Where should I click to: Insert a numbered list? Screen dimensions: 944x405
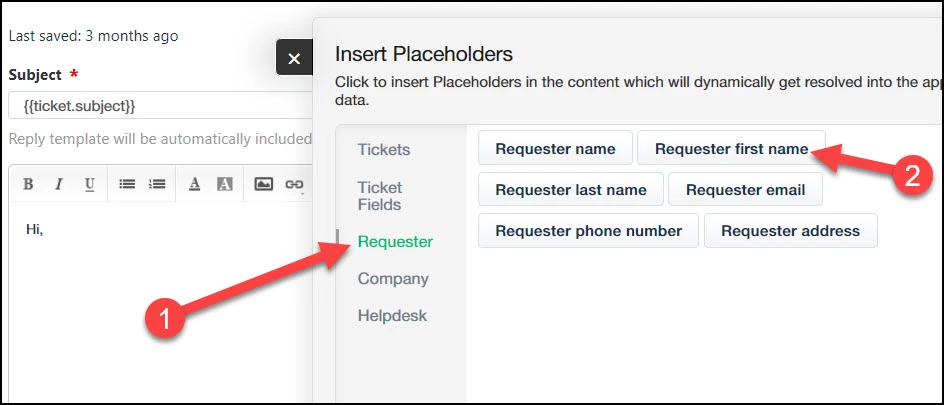coord(157,184)
